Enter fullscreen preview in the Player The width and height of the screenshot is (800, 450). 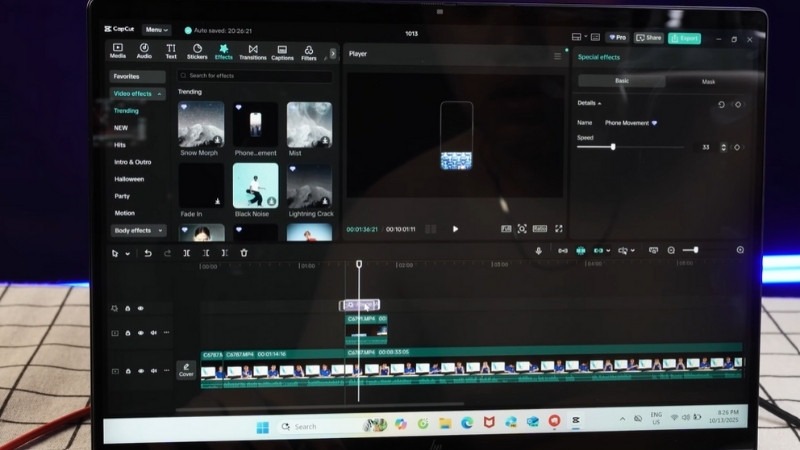pos(558,229)
